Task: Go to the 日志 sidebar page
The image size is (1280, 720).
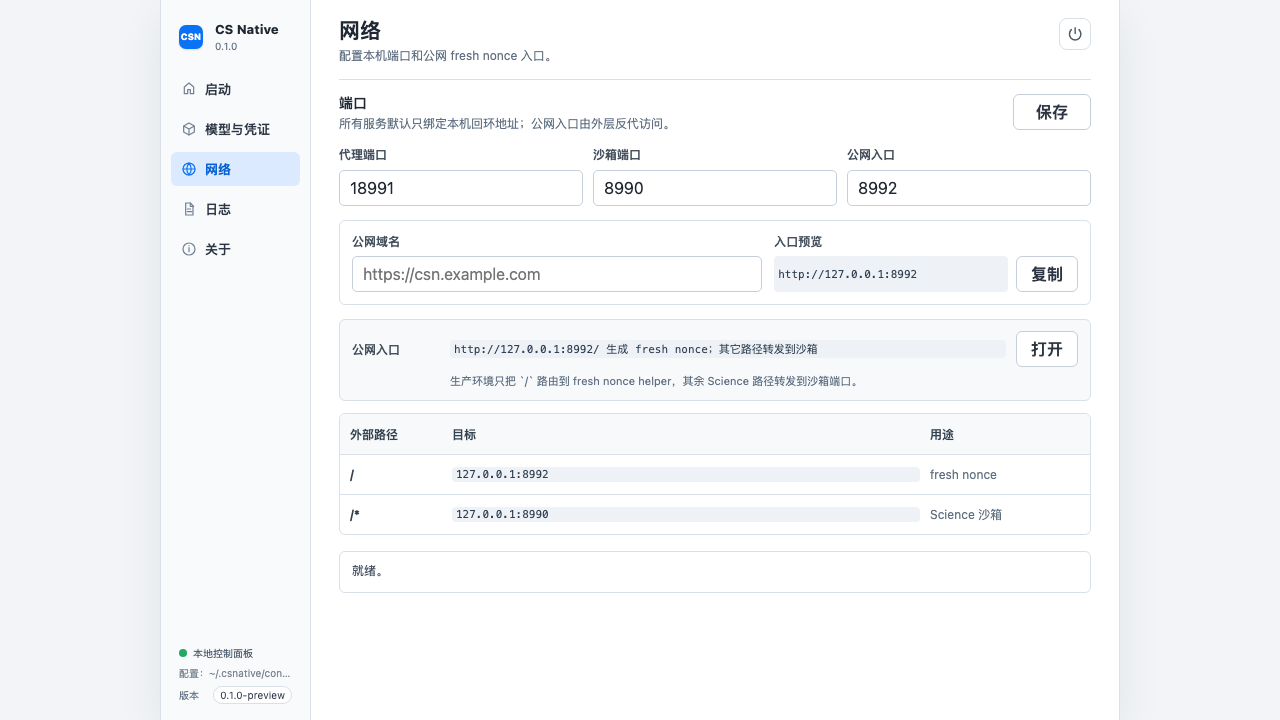Action: [235, 209]
